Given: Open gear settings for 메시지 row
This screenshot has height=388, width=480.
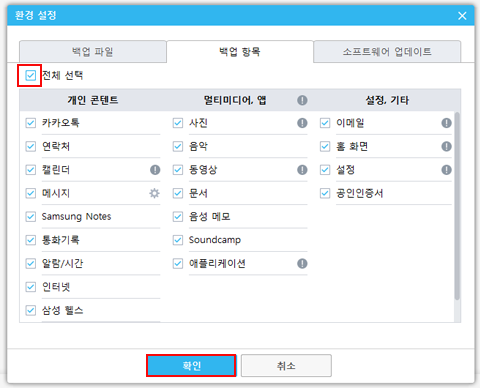Looking at the screenshot, I should pyautogui.click(x=154, y=193).
